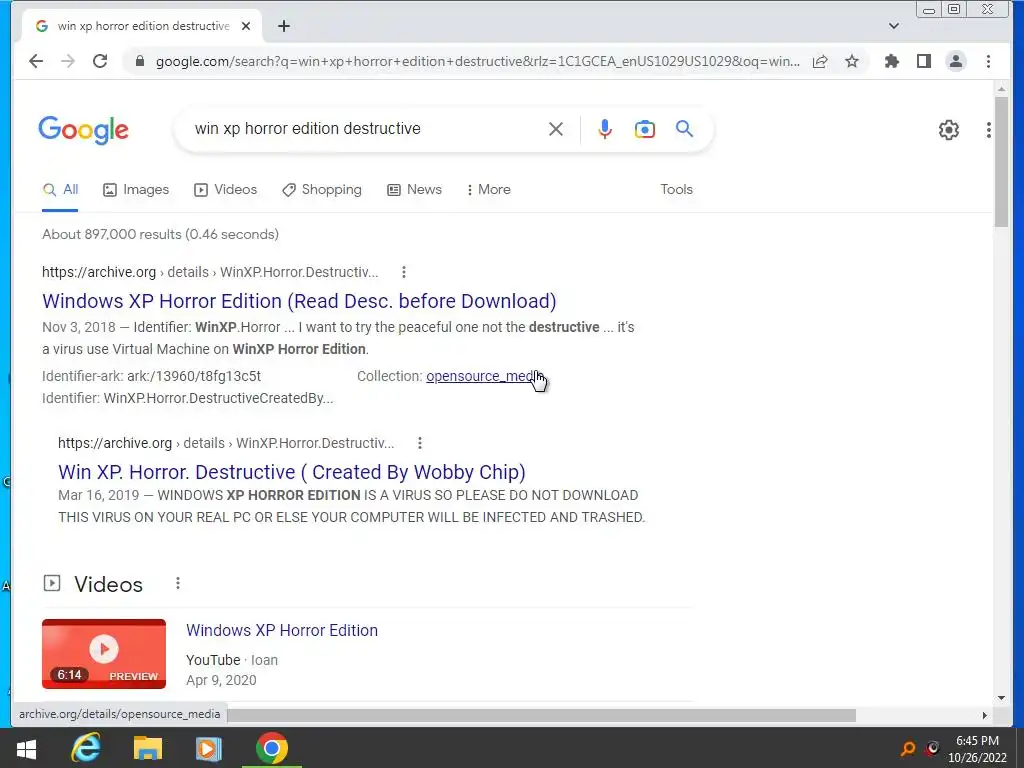The height and width of the screenshot is (768, 1024).
Task: Click the first result's archive.org URL breadcrumb
Action: 210,272
